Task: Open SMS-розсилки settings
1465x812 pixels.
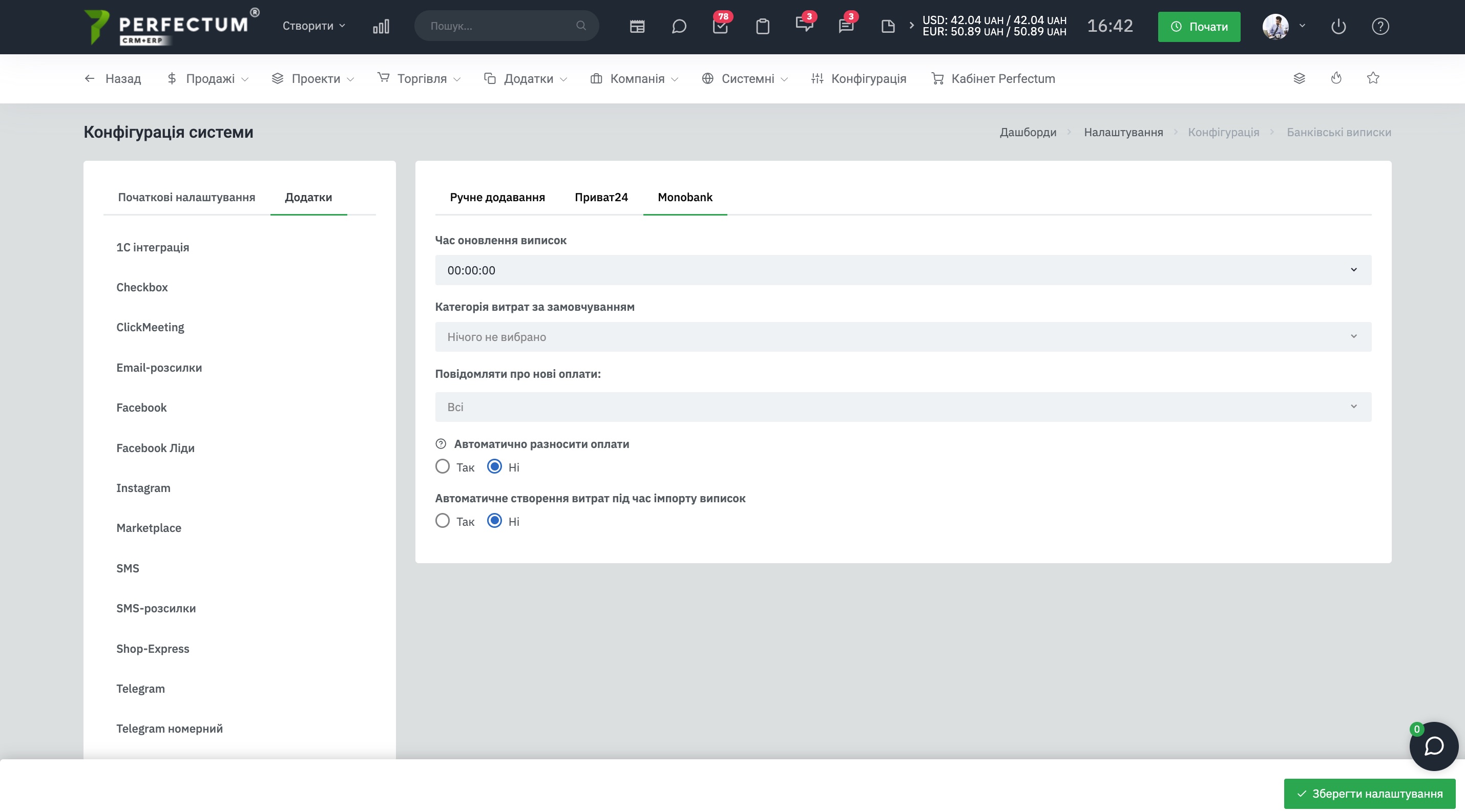Action: pos(156,608)
